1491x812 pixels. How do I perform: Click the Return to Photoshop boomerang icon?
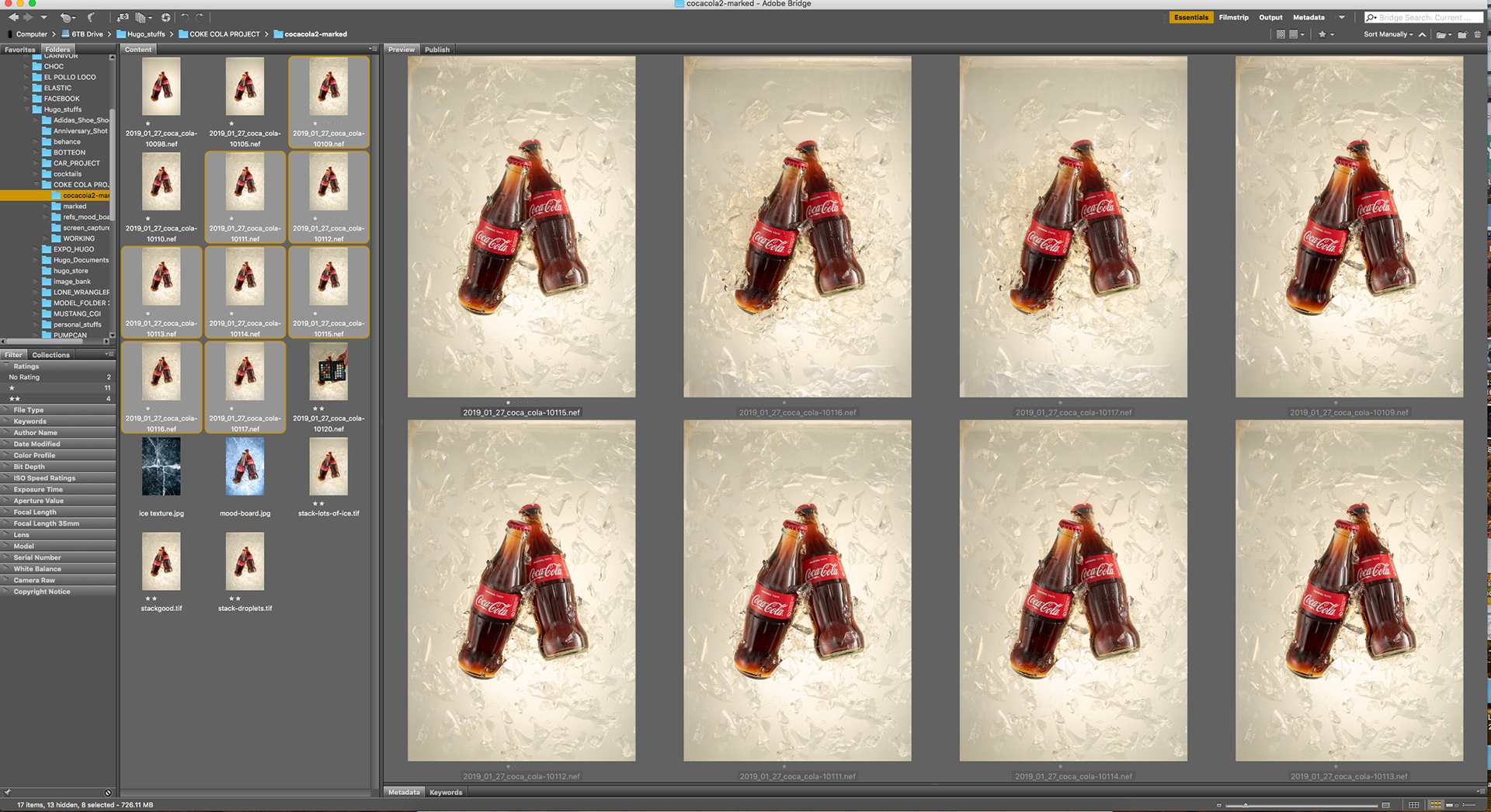point(91,17)
